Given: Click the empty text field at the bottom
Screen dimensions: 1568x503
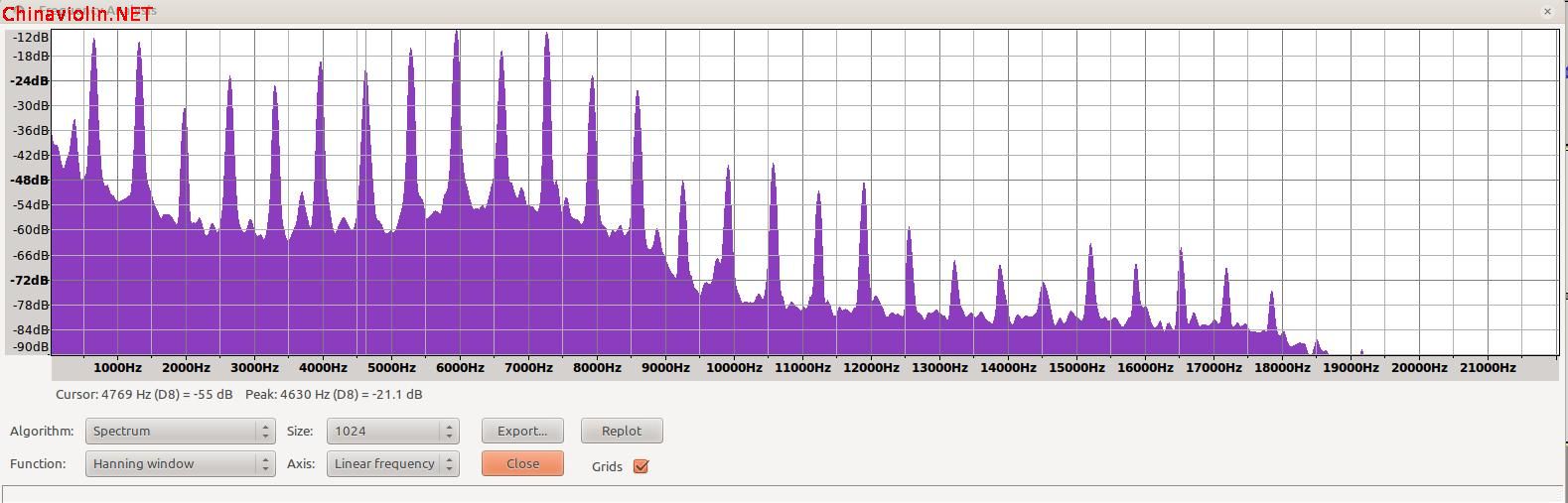Looking at the screenshot, I should click(x=784, y=494).
